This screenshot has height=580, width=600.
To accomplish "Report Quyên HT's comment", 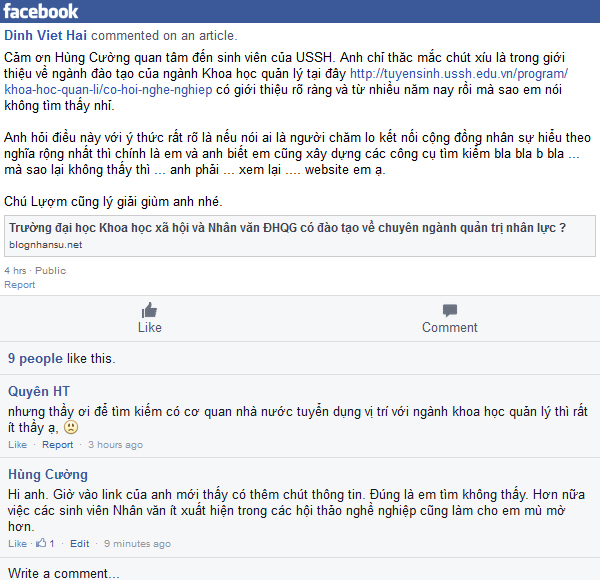I will [57, 445].
